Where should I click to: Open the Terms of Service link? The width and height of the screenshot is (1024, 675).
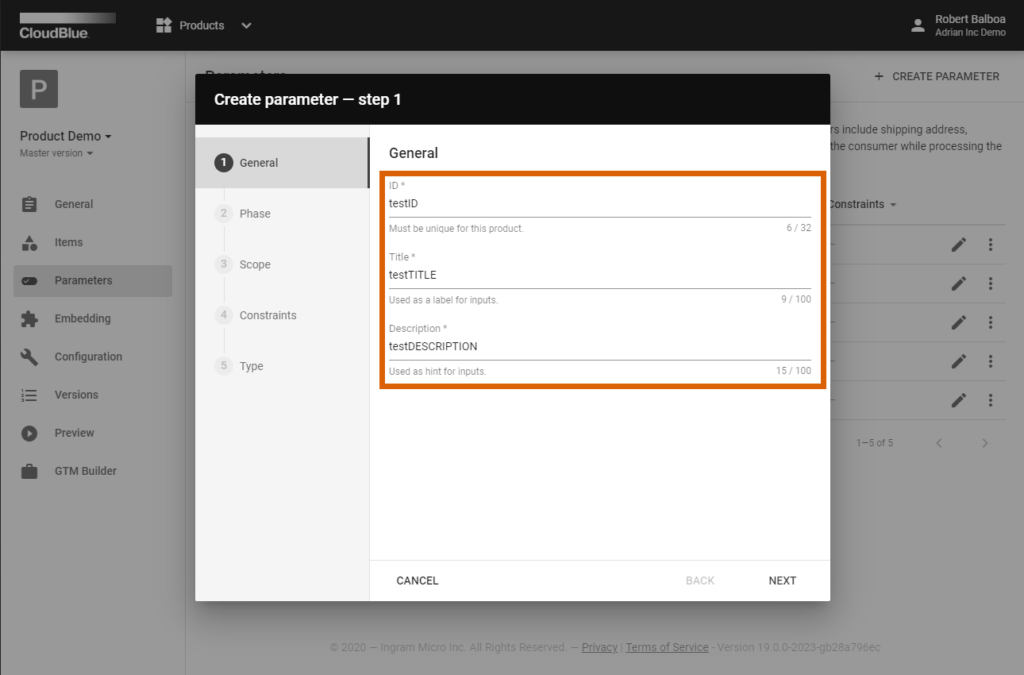[667, 647]
